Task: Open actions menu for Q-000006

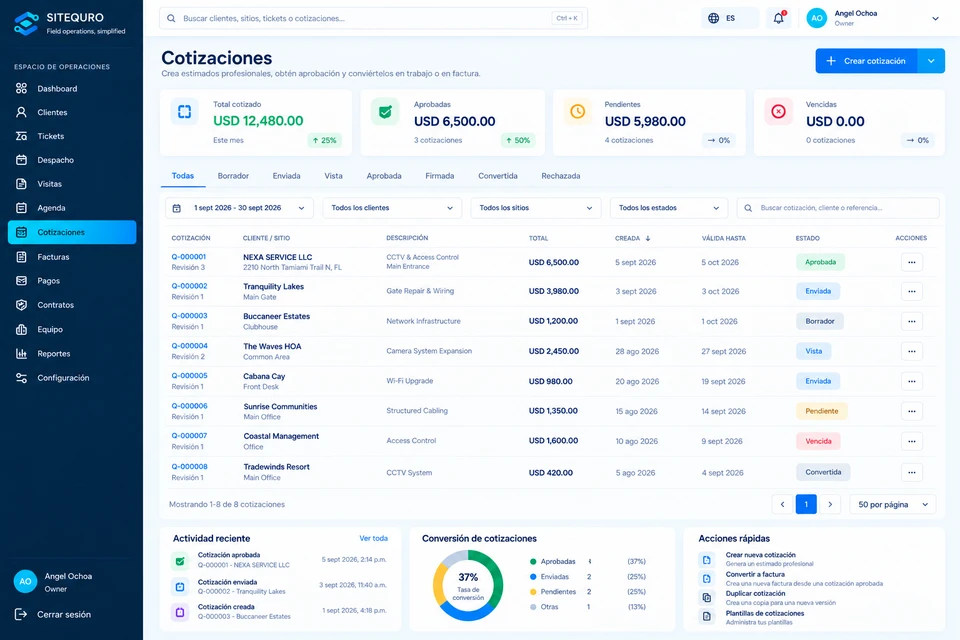Action: coord(912,411)
